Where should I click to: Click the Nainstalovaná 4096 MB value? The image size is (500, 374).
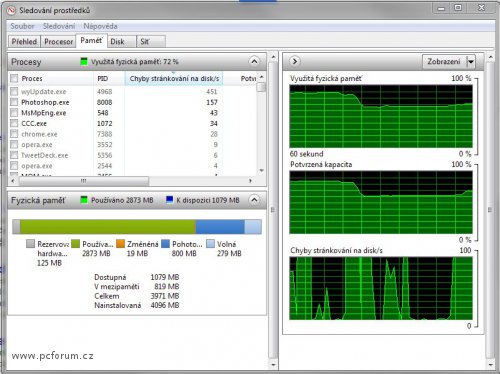[165, 305]
